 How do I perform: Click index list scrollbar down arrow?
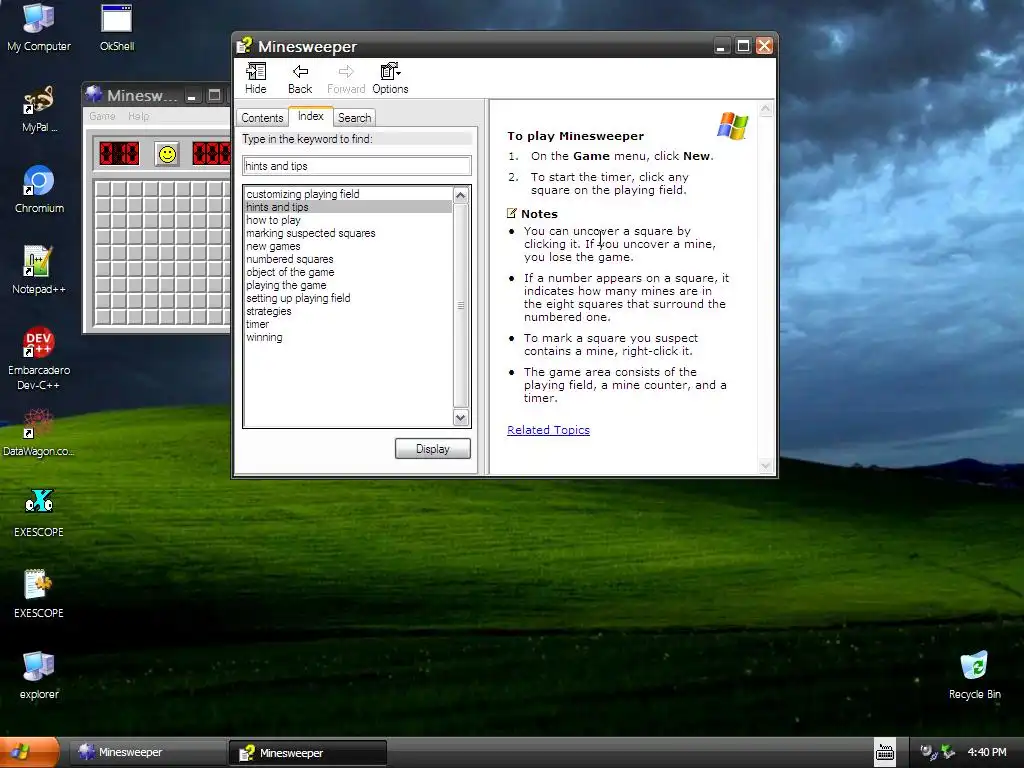point(460,418)
